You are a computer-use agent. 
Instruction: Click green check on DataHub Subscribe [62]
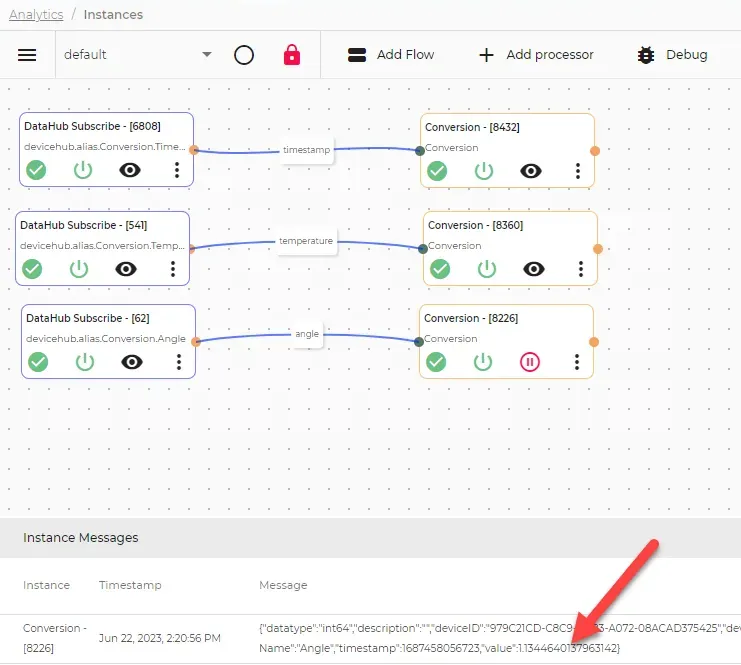38,362
